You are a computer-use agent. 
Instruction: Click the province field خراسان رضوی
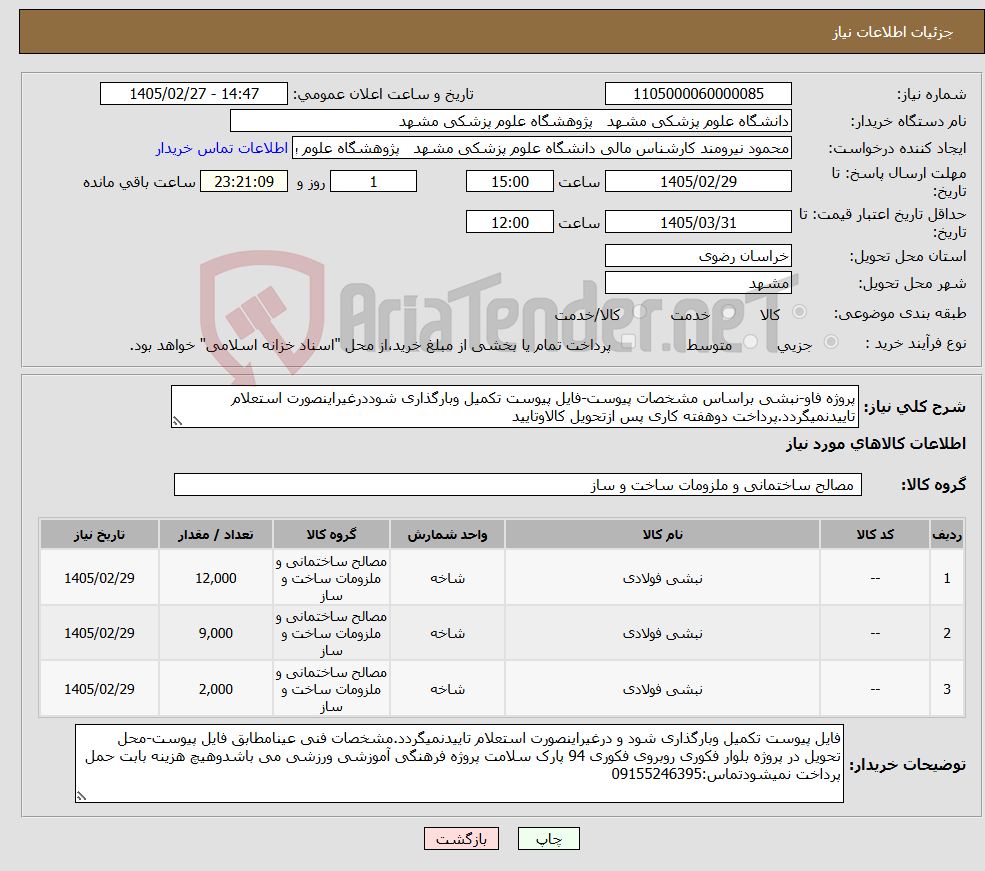pos(698,256)
